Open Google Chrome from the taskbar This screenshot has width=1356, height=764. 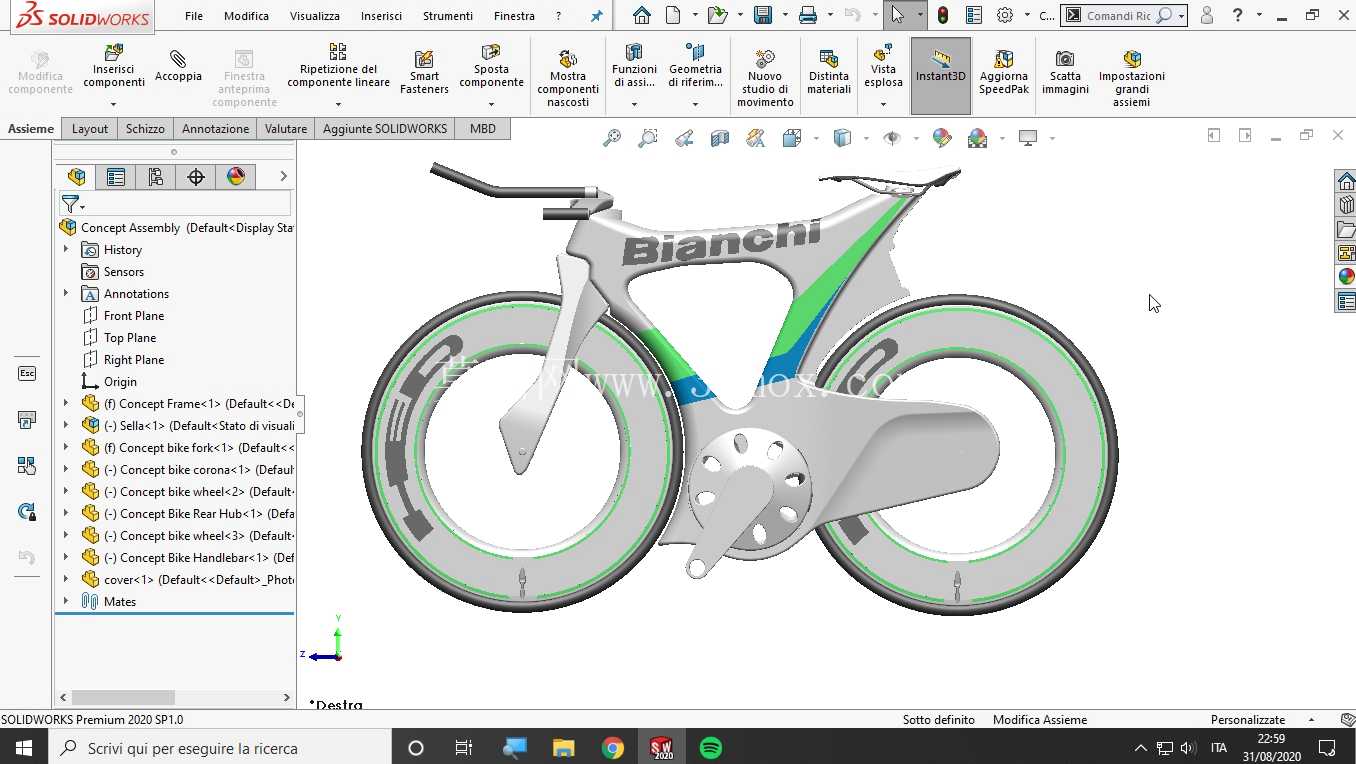pyautogui.click(x=613, y=748)
